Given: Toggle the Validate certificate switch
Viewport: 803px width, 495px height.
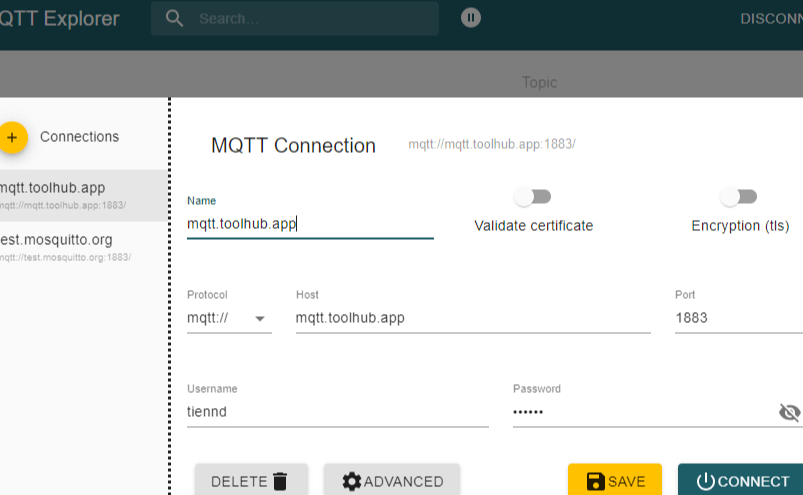Looking at the screenshot, I should (533, 197).
